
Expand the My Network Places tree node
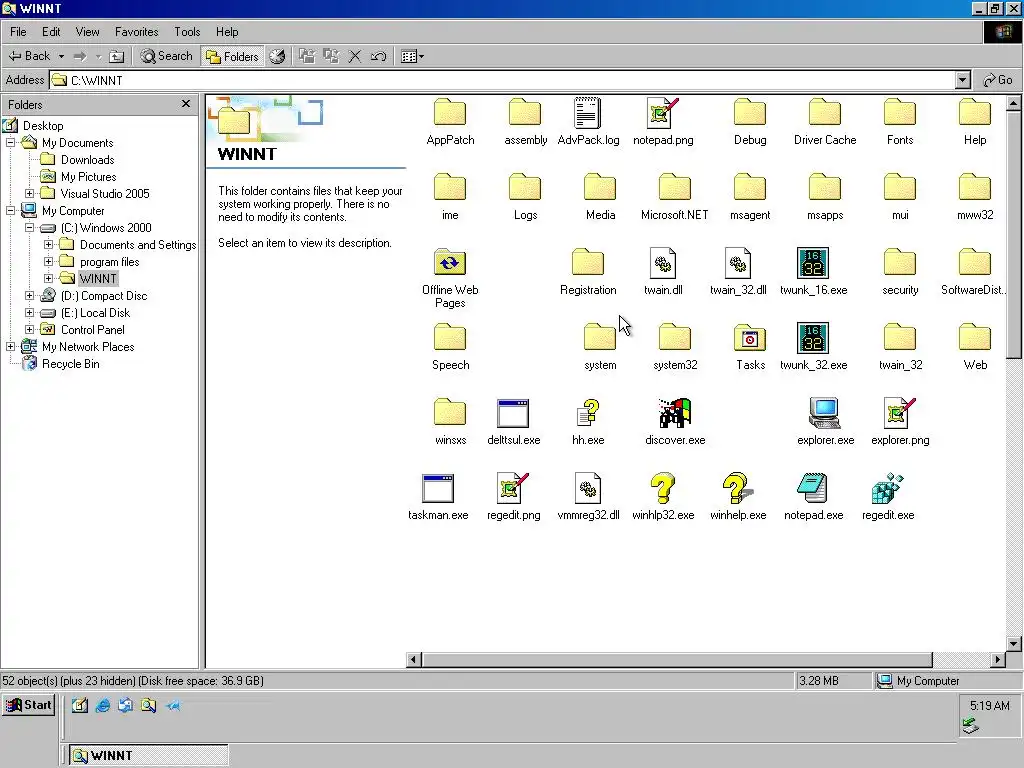pyautogui.click(x=10, y=346)
